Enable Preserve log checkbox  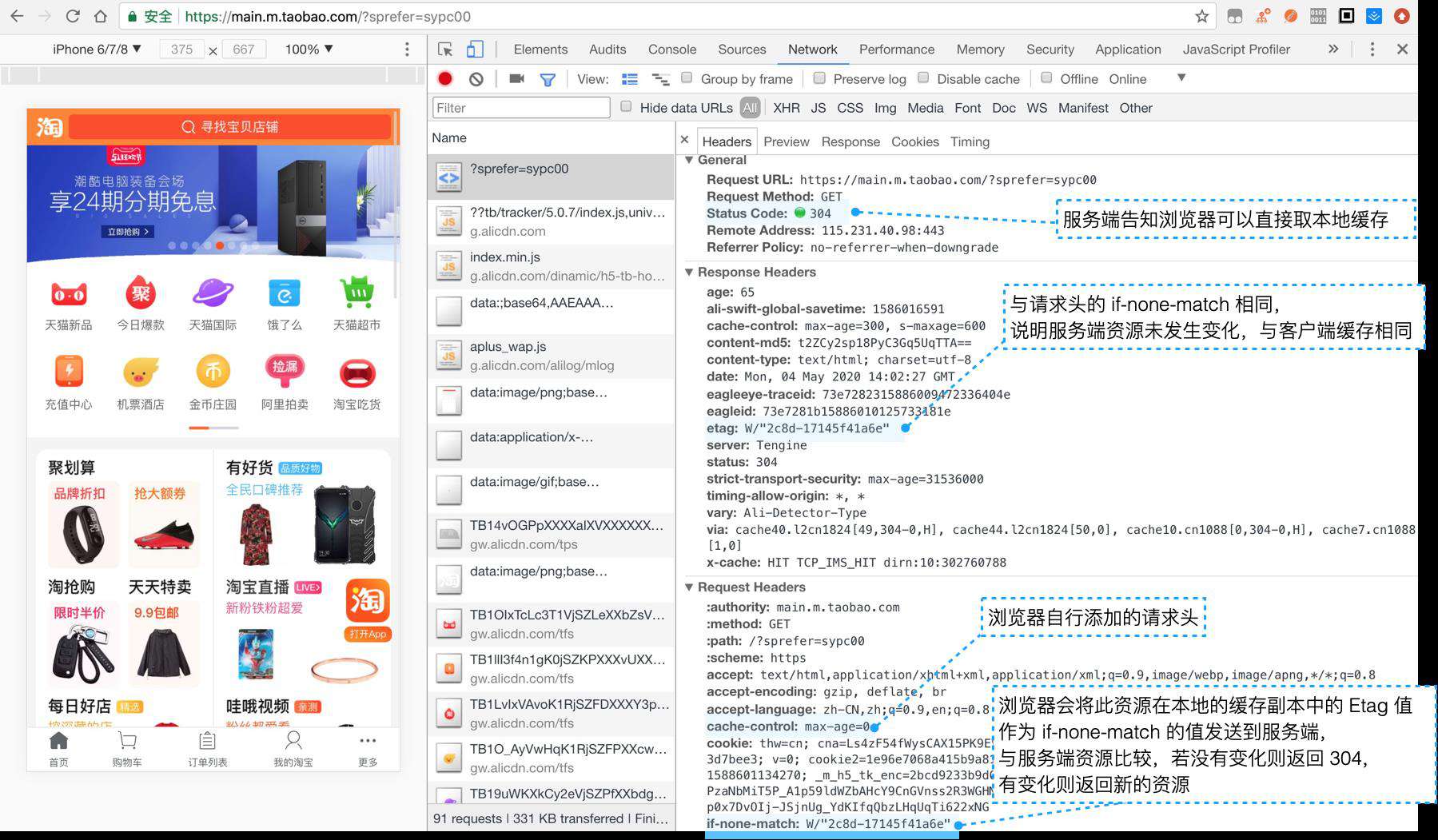tap(819, 78)
